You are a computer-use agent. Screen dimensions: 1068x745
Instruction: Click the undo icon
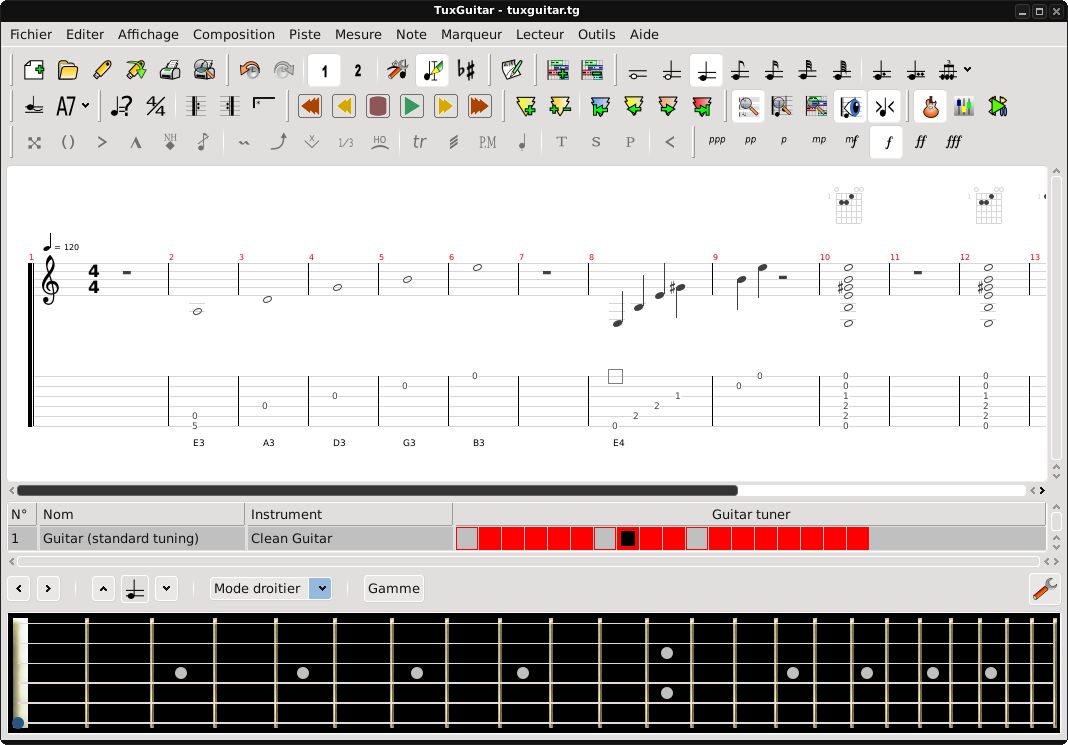point(250,70)
